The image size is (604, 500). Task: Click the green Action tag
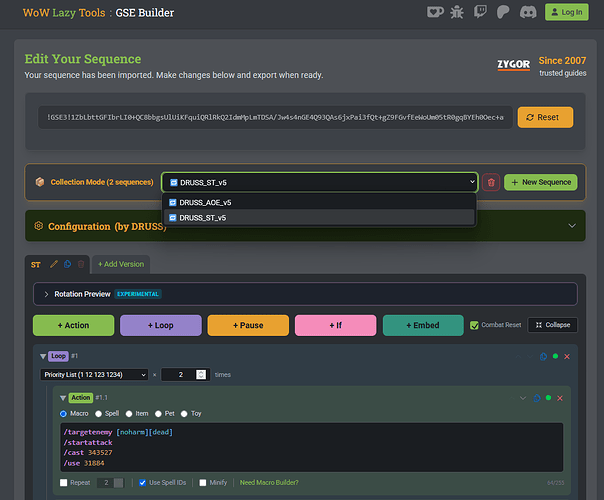pyautogui.click(x=81, y=398)
